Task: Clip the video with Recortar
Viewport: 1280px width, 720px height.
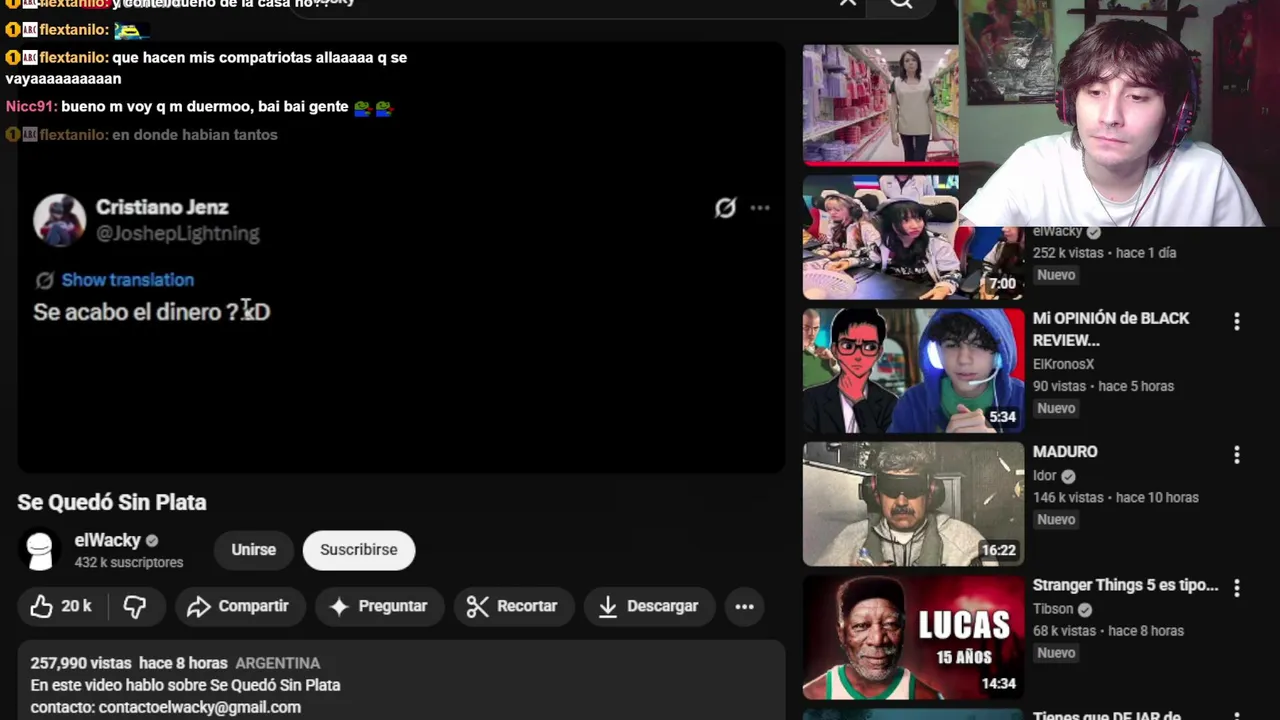Action: pos(513,606)
